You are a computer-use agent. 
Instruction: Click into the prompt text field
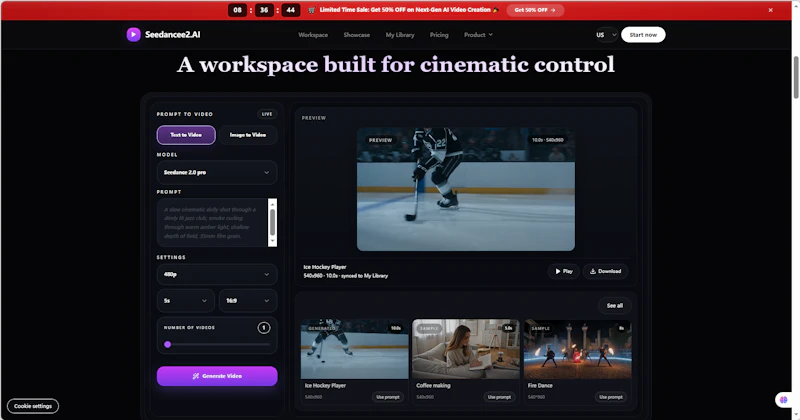point(212,223)
